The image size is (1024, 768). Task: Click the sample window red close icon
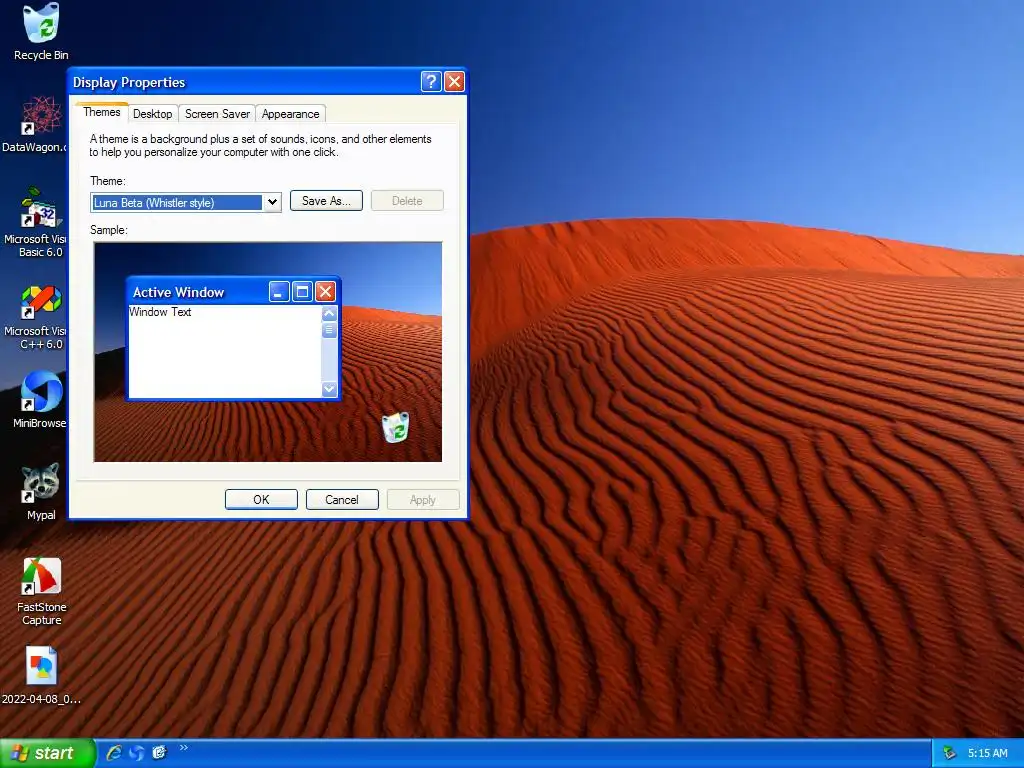tap(325, 291)
